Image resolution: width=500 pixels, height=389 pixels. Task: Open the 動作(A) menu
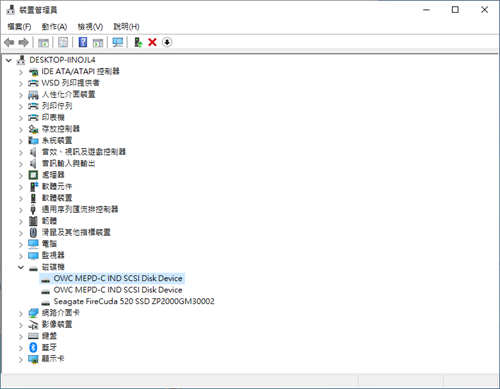[x=54, y=27]
